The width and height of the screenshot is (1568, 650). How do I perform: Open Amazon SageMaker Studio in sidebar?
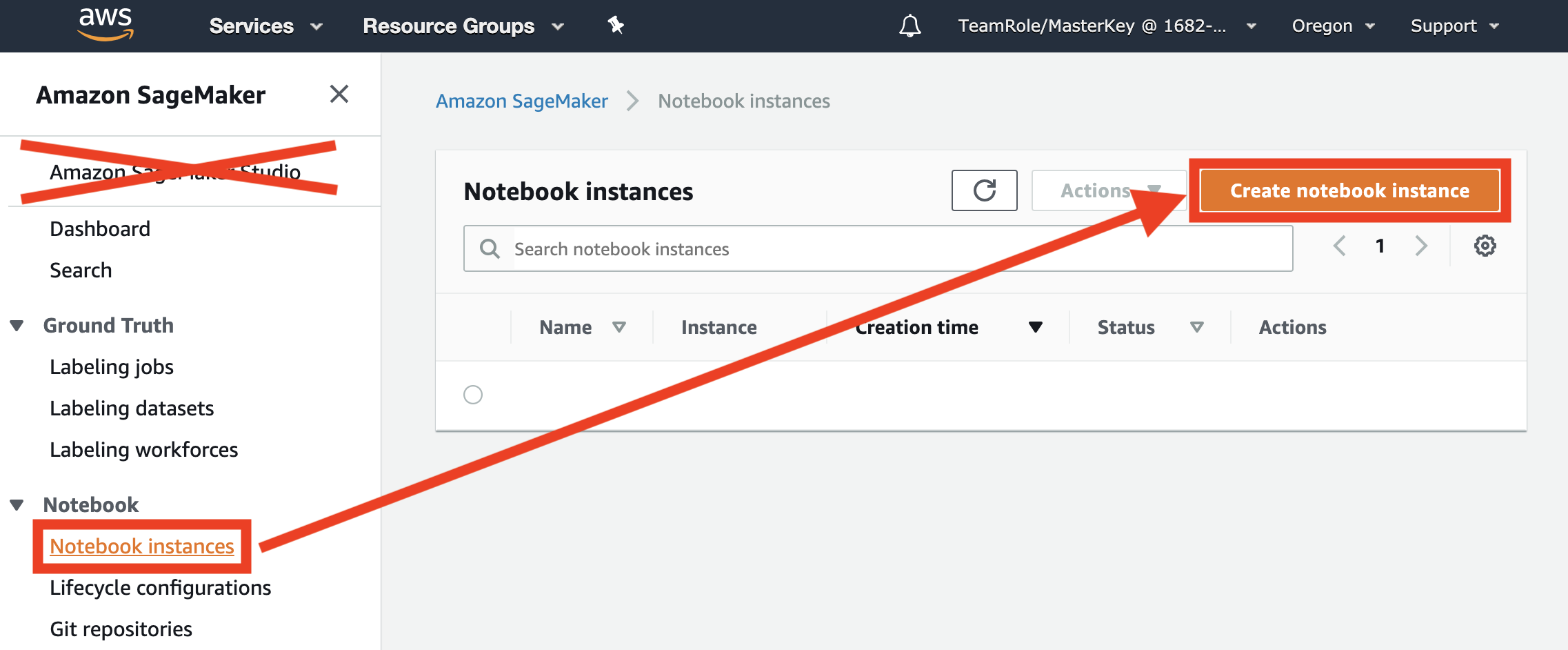click(175, 172)
